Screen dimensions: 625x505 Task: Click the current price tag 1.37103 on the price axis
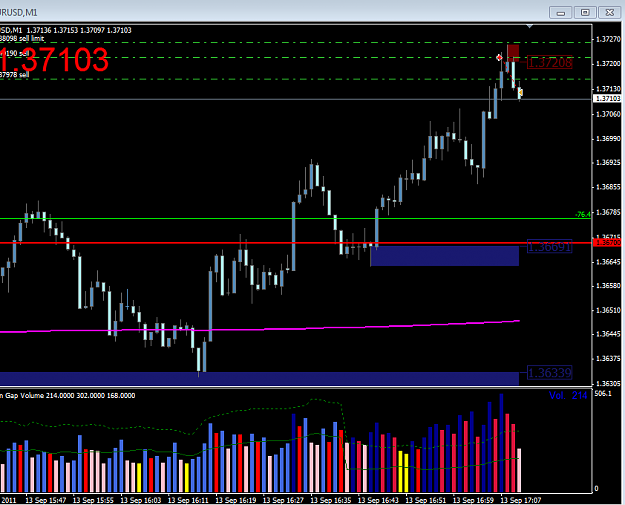(x=607, y=98)
